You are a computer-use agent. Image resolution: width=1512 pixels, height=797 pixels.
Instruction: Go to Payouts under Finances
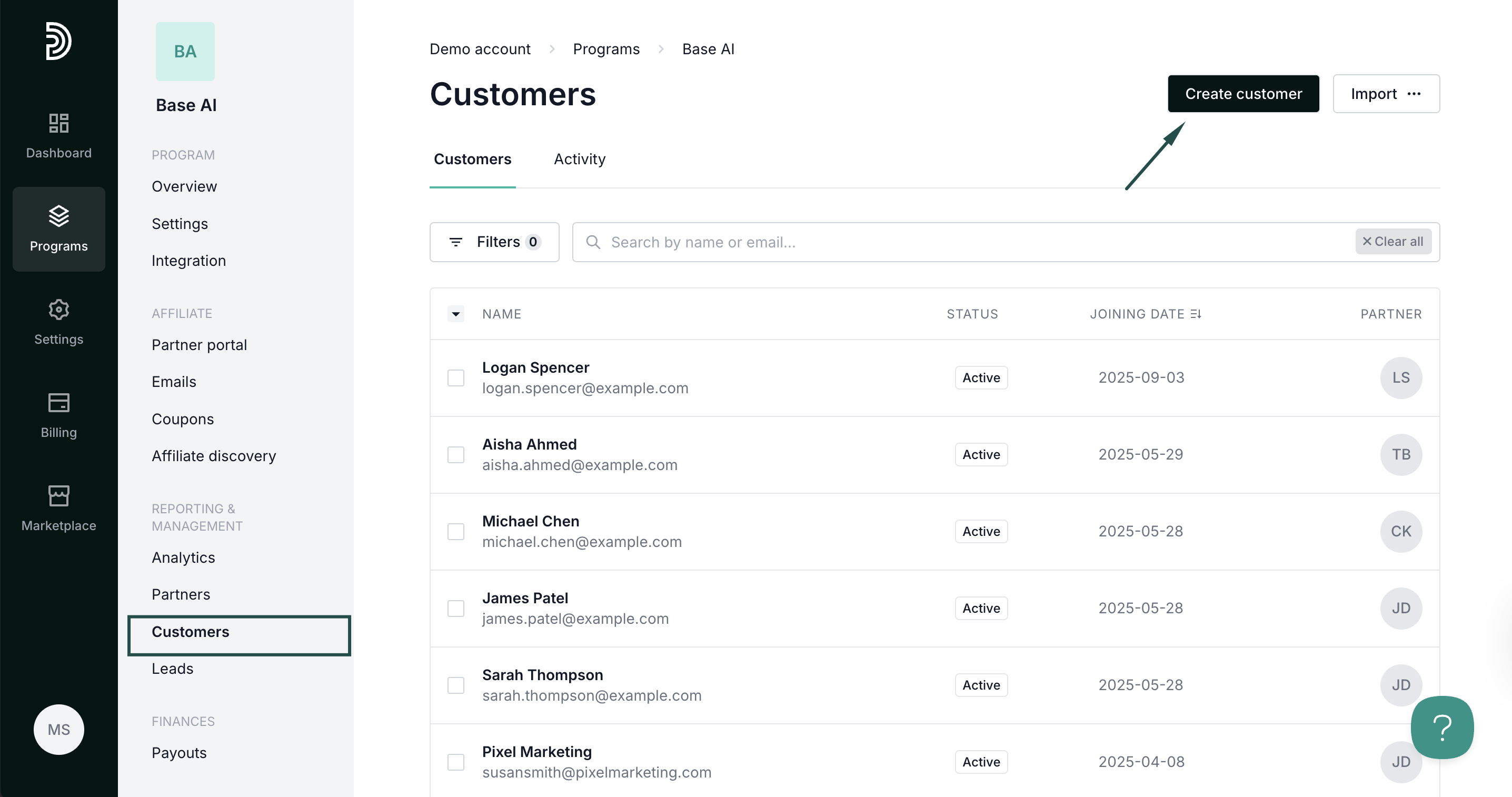179,753
